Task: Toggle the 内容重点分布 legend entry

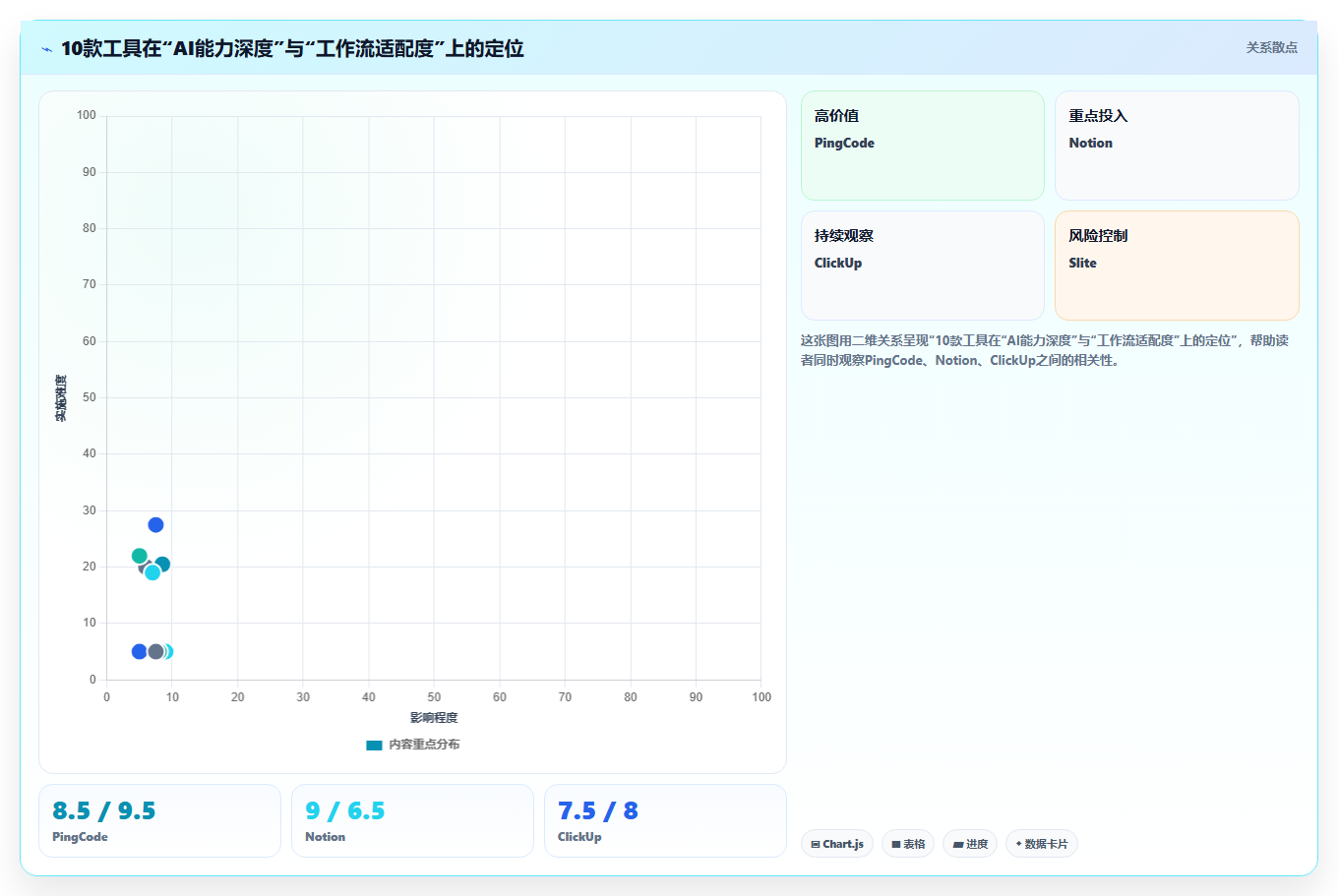Action: coord(412,745)
